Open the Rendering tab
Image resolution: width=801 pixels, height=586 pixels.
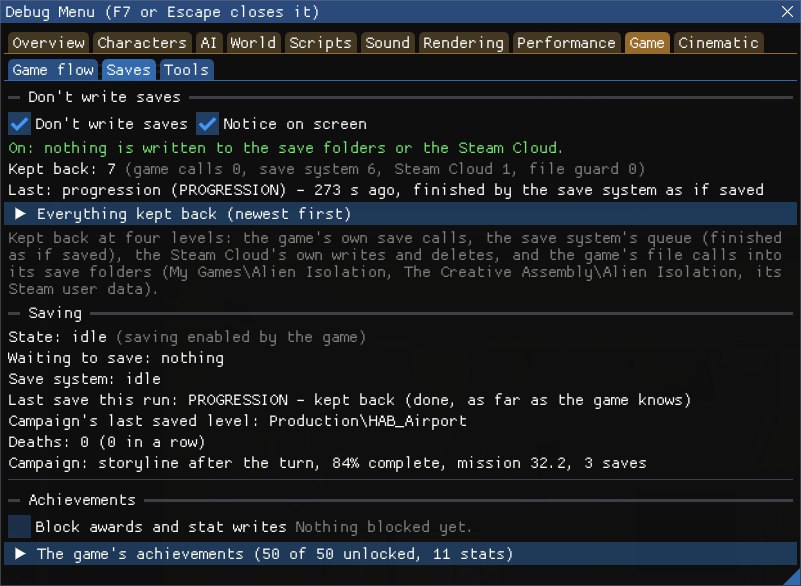click(463, 43)
